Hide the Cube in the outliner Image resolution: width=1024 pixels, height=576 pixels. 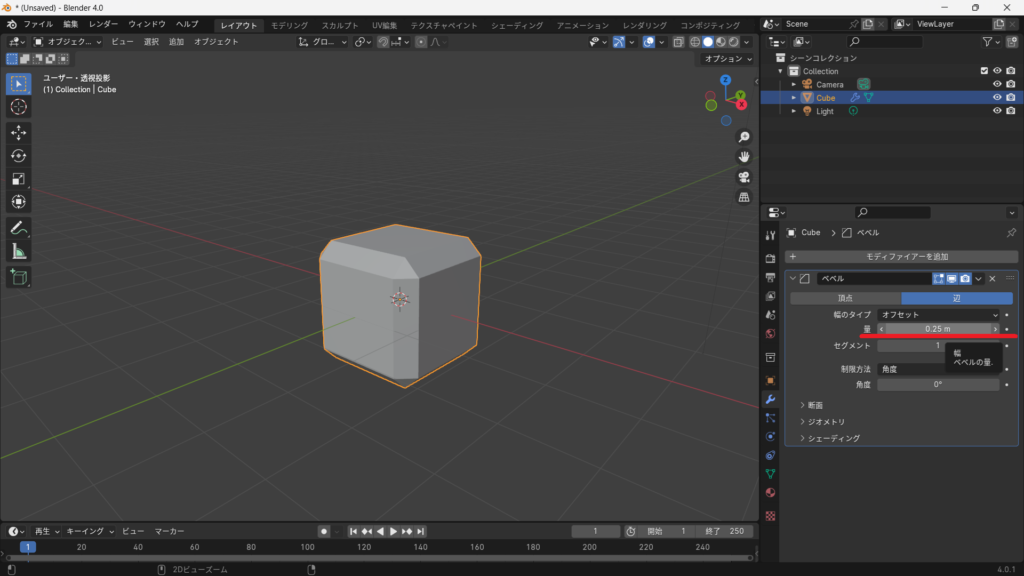[996, 98]
